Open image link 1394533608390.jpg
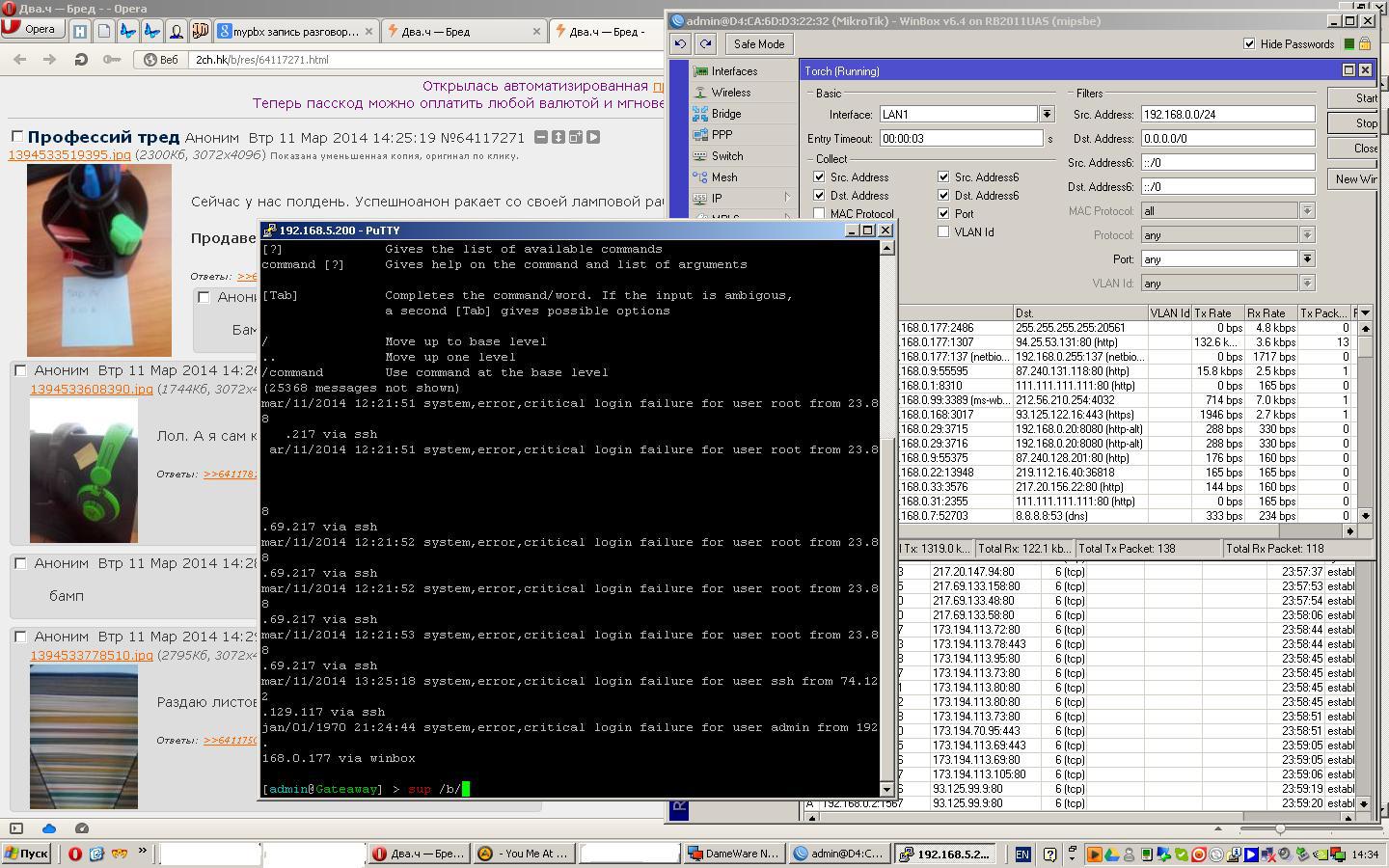 pos(92,390)
